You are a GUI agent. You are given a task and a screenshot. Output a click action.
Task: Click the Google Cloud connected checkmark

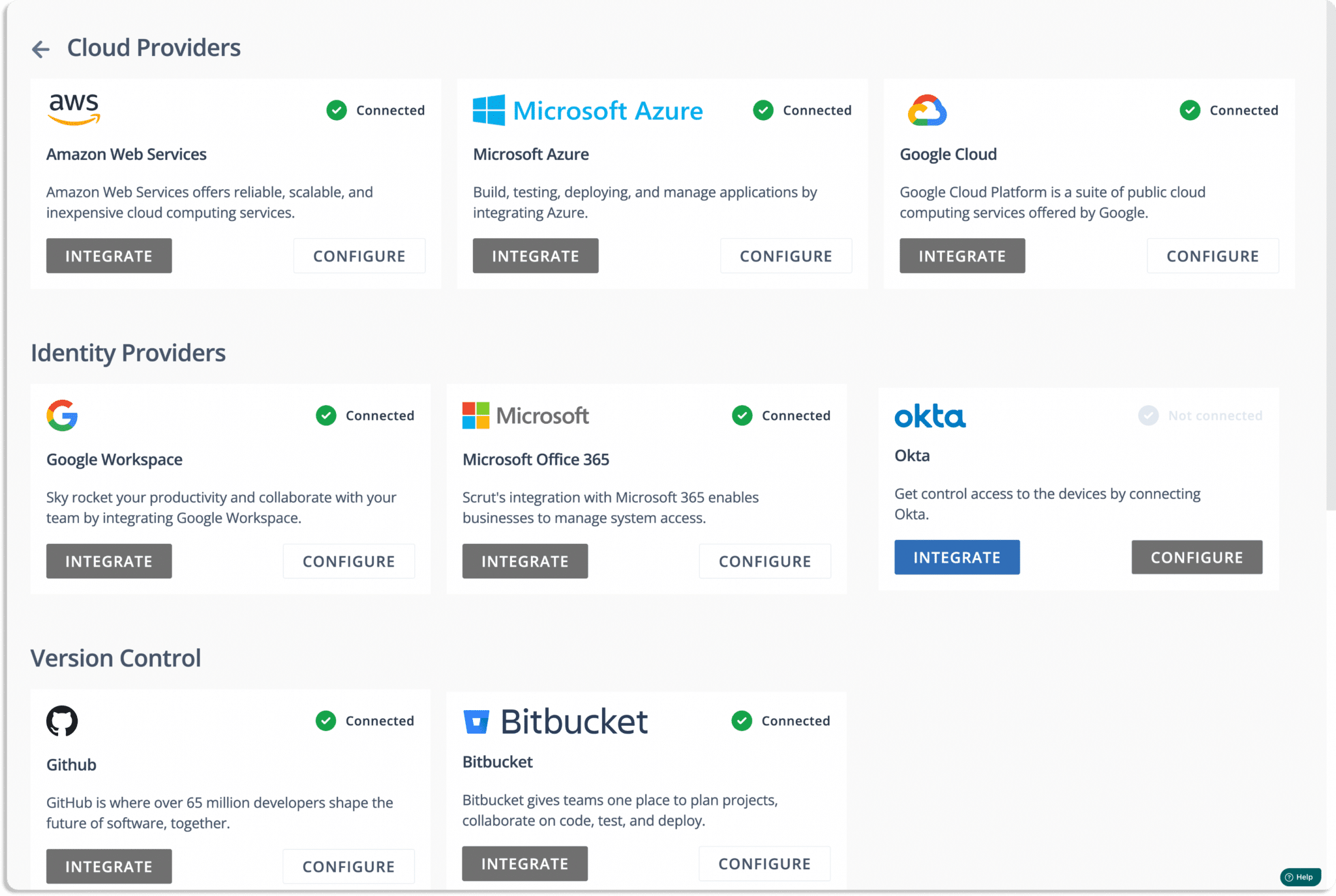(x=1190, y=110)
